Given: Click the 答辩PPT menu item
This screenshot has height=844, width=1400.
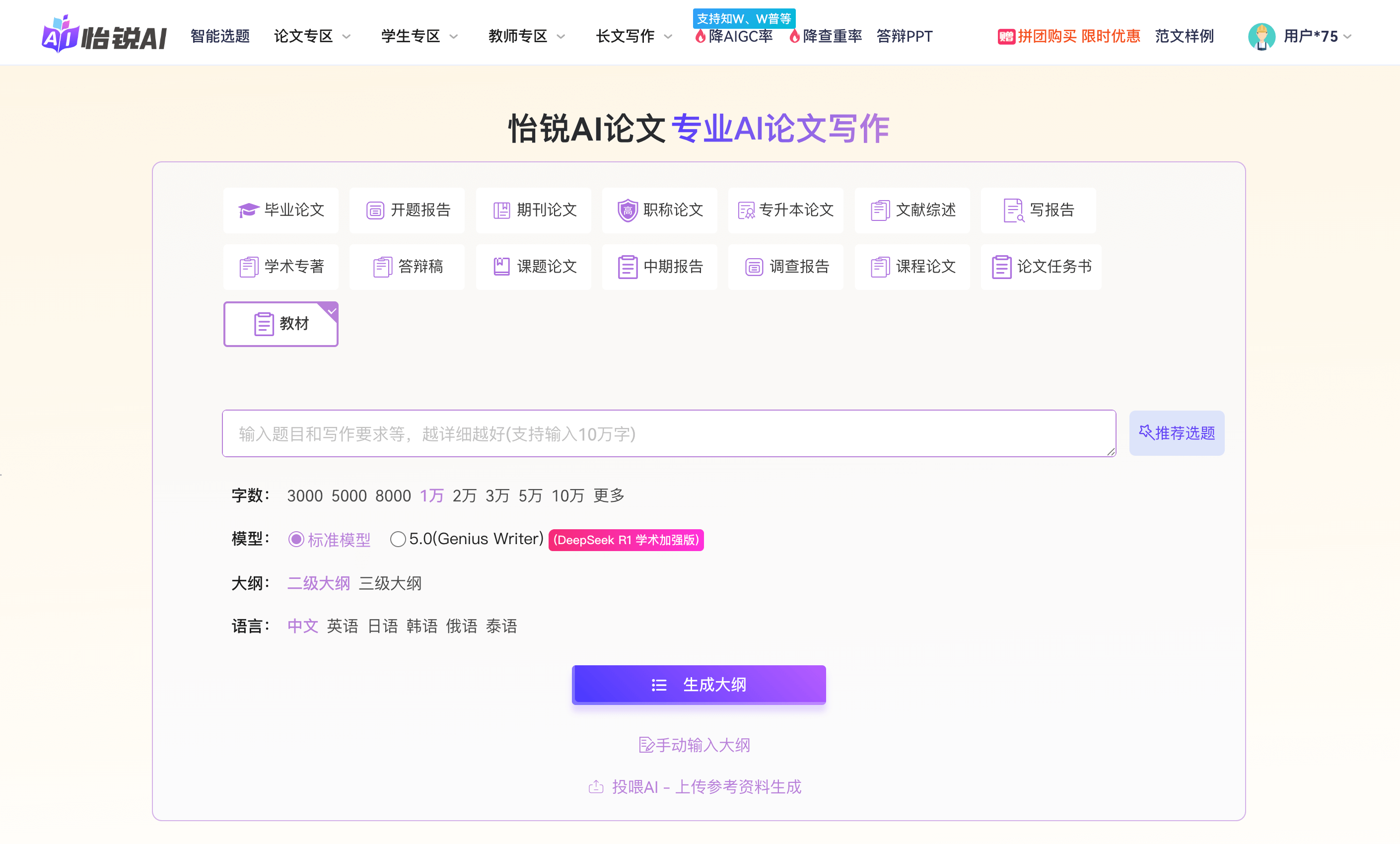Looking at the screenshot, I should pyautogui.click(x=905, y=36).
